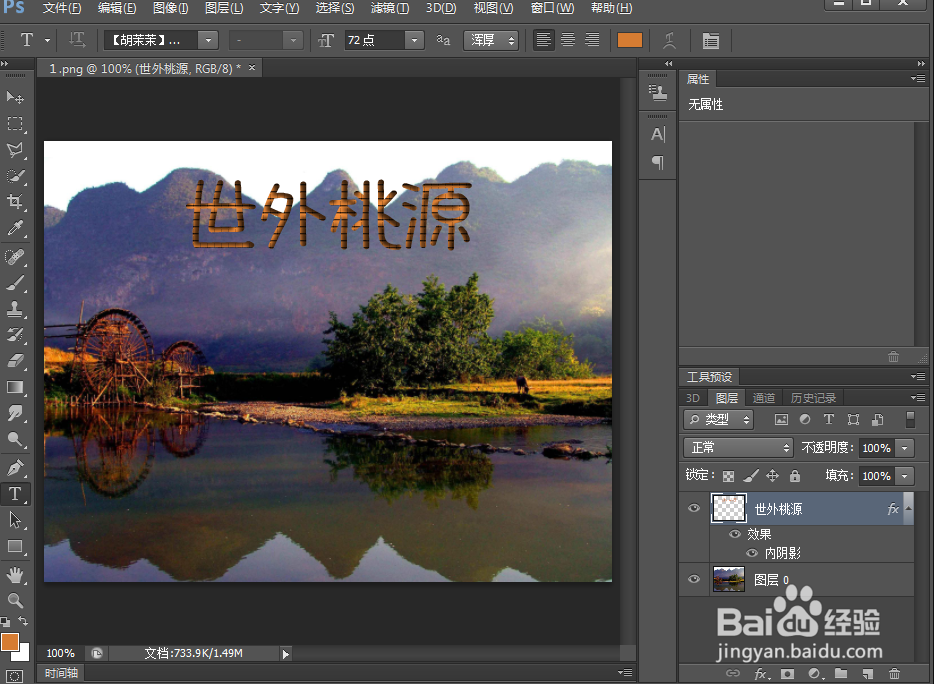Screen dimensions: 934x684
Task: Open the opacity slider dropdown
Action: coord(905,448)
